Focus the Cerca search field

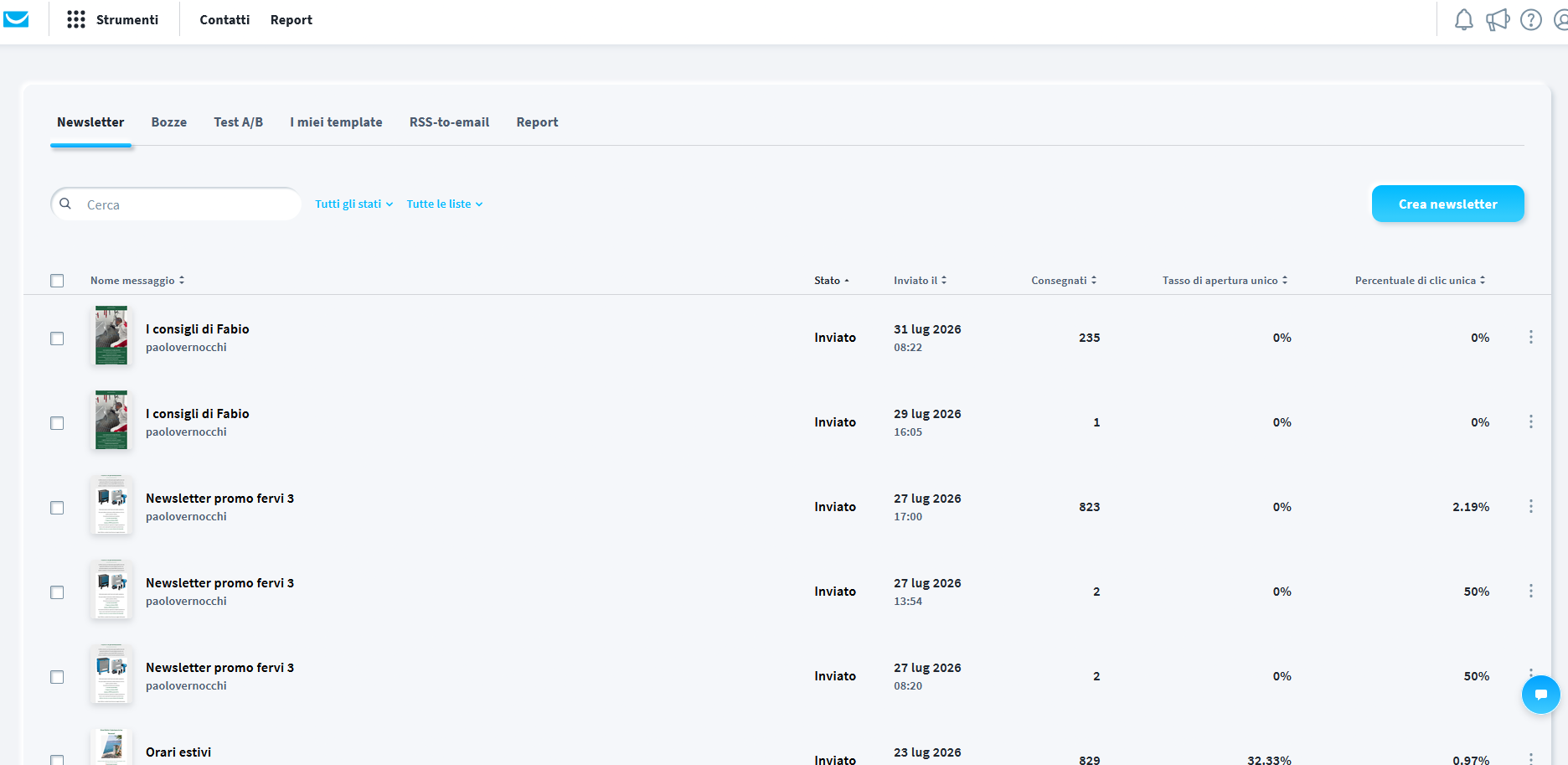(176, 204)
